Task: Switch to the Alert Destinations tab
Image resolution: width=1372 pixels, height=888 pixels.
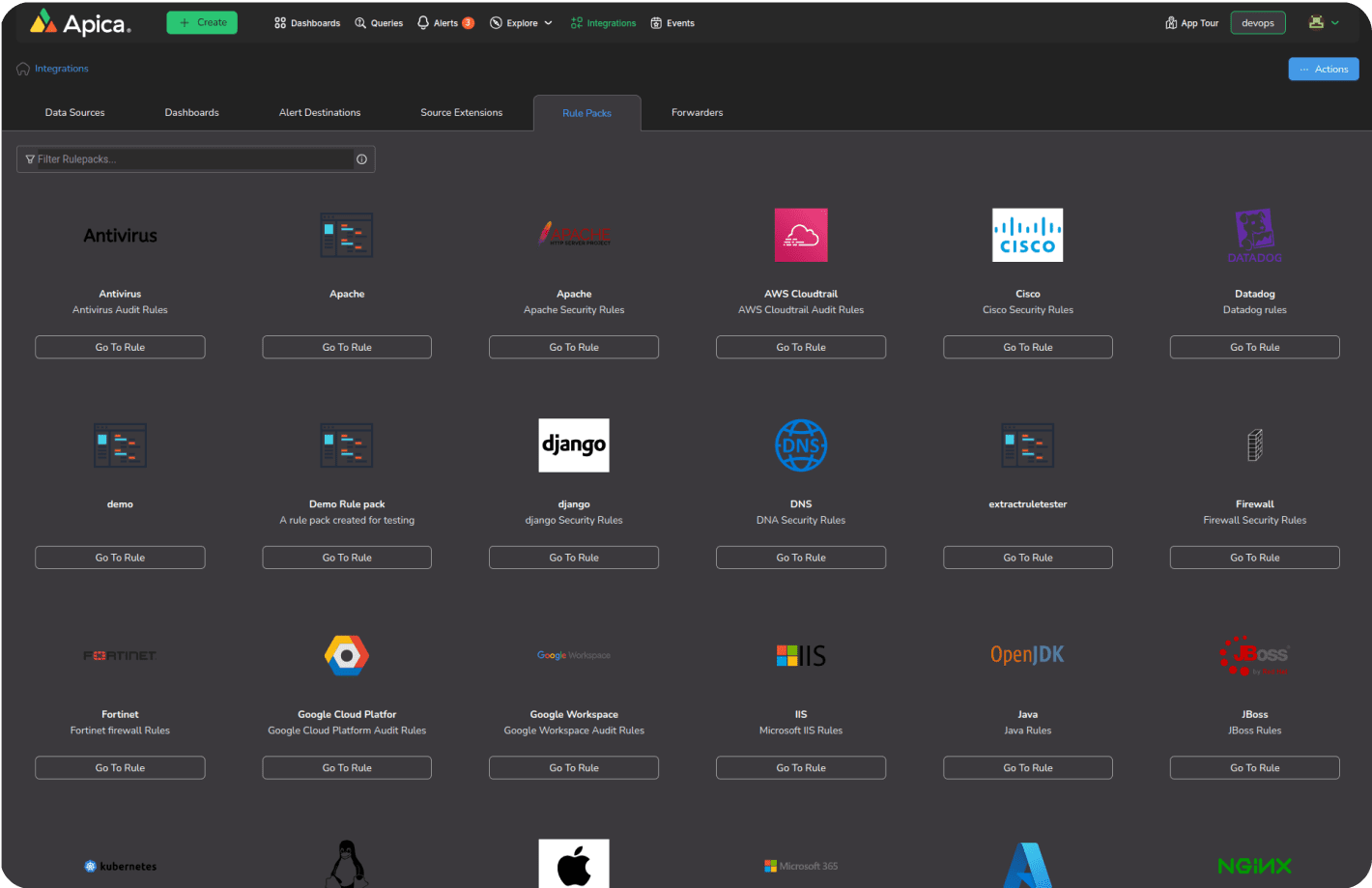Action: [x=320, y=113]
